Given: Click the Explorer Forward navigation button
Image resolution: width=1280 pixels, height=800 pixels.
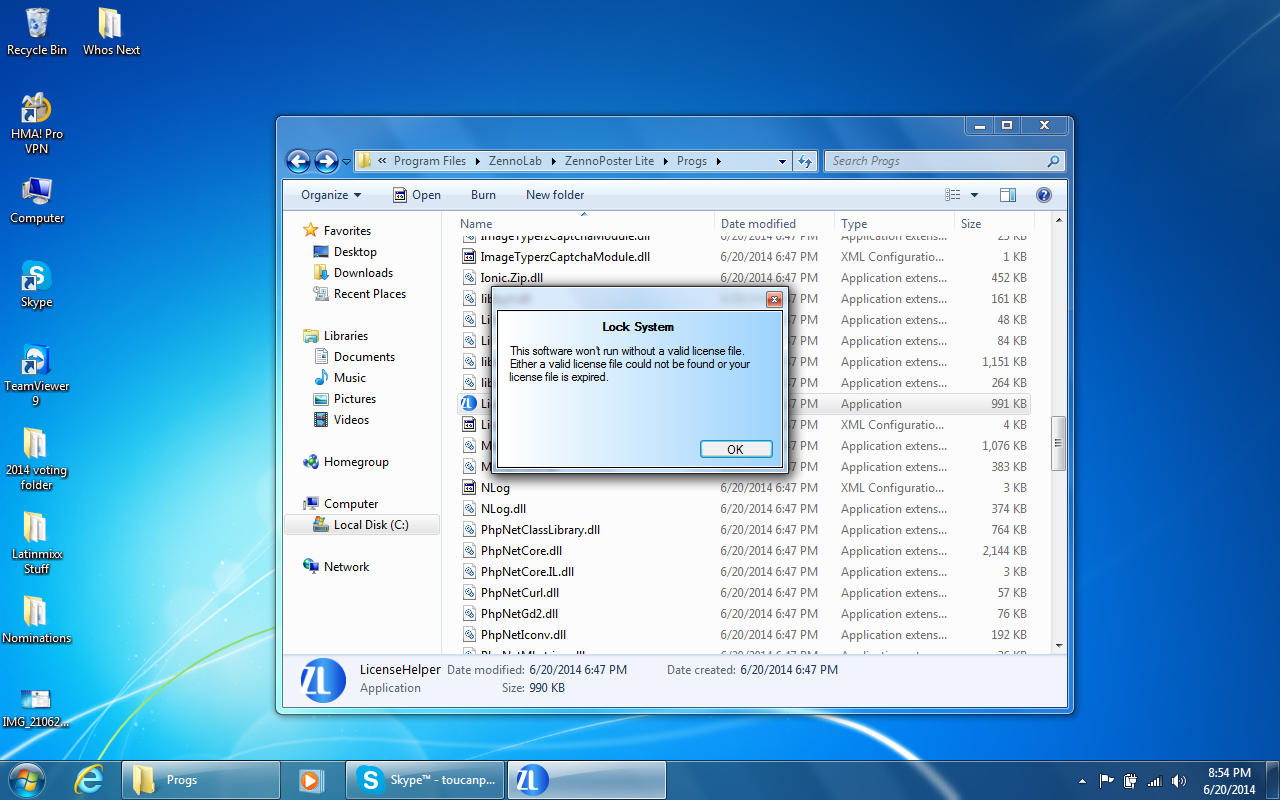Looking at the screenshot, I should 326,161.
